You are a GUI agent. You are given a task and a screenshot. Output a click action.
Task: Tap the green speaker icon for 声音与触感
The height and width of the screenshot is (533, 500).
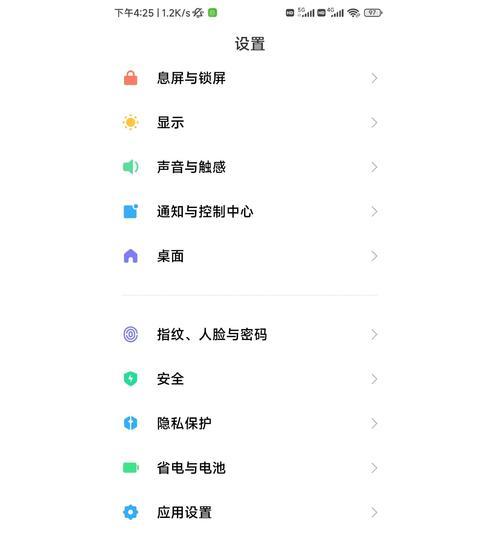131,167
